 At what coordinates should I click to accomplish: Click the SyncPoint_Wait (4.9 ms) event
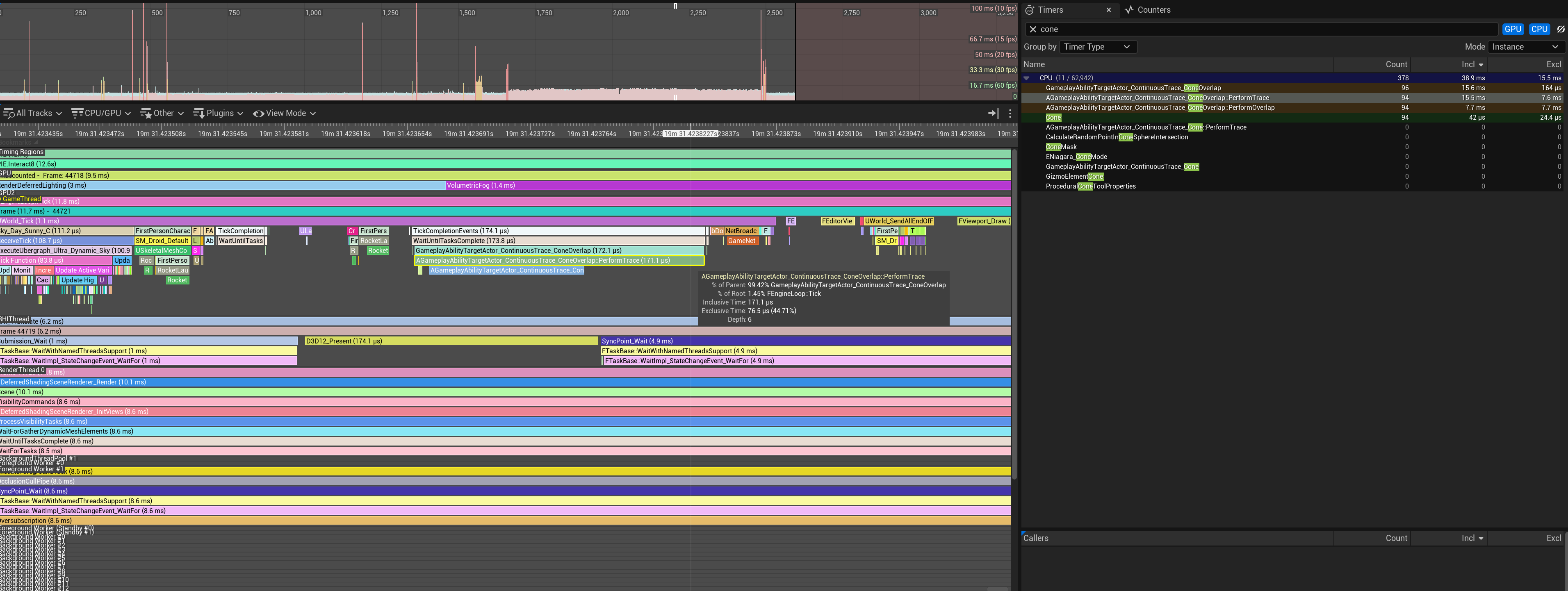coord(805,341)
